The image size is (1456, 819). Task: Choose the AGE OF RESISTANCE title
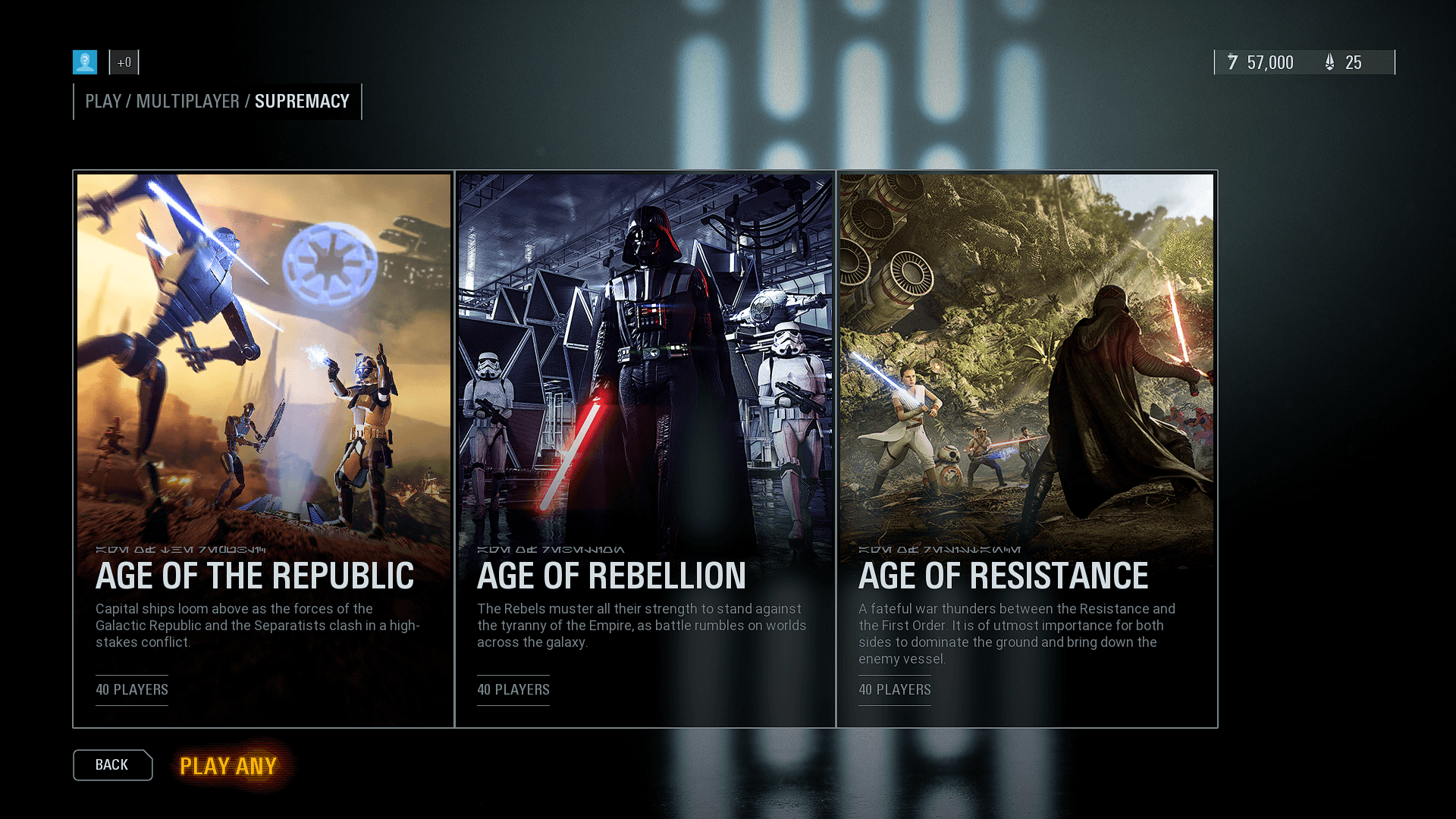coord(1003,576)
